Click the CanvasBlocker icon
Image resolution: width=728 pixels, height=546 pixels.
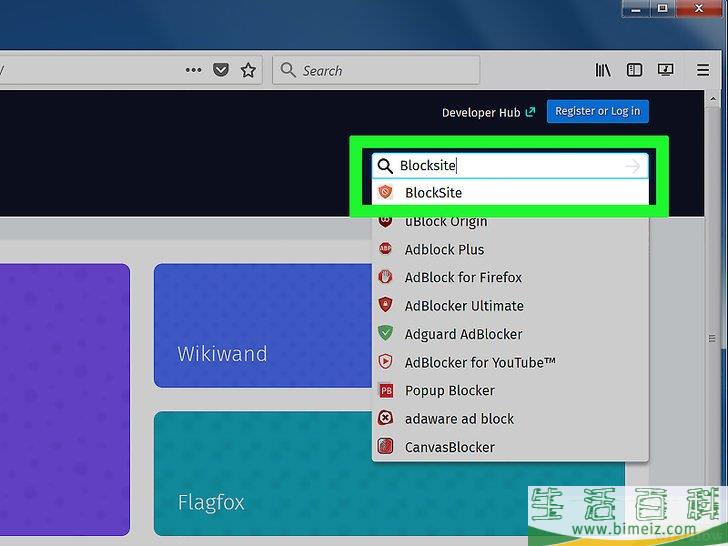pyautogui.click(x=385, y=447)
